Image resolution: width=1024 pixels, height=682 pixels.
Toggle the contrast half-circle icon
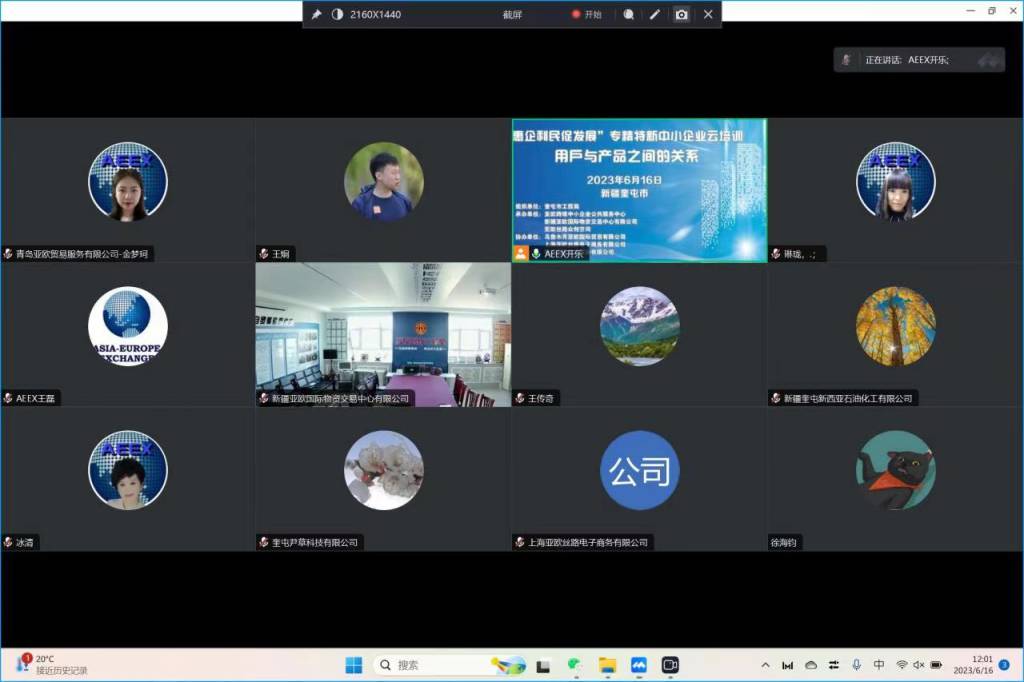(x=337, y=15)
